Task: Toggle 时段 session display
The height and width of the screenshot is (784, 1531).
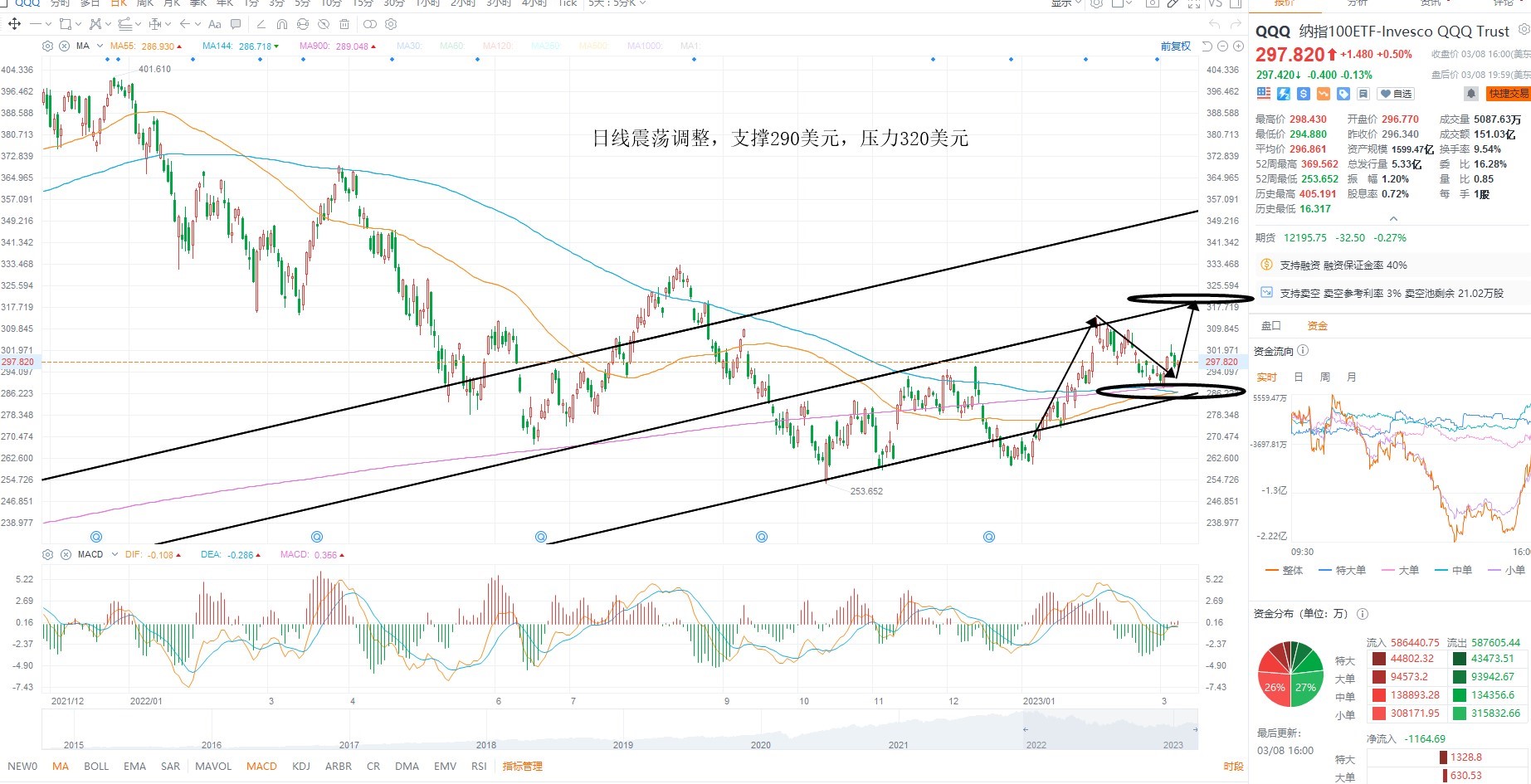Action: pyautogui.click(x=1233, y=767)
